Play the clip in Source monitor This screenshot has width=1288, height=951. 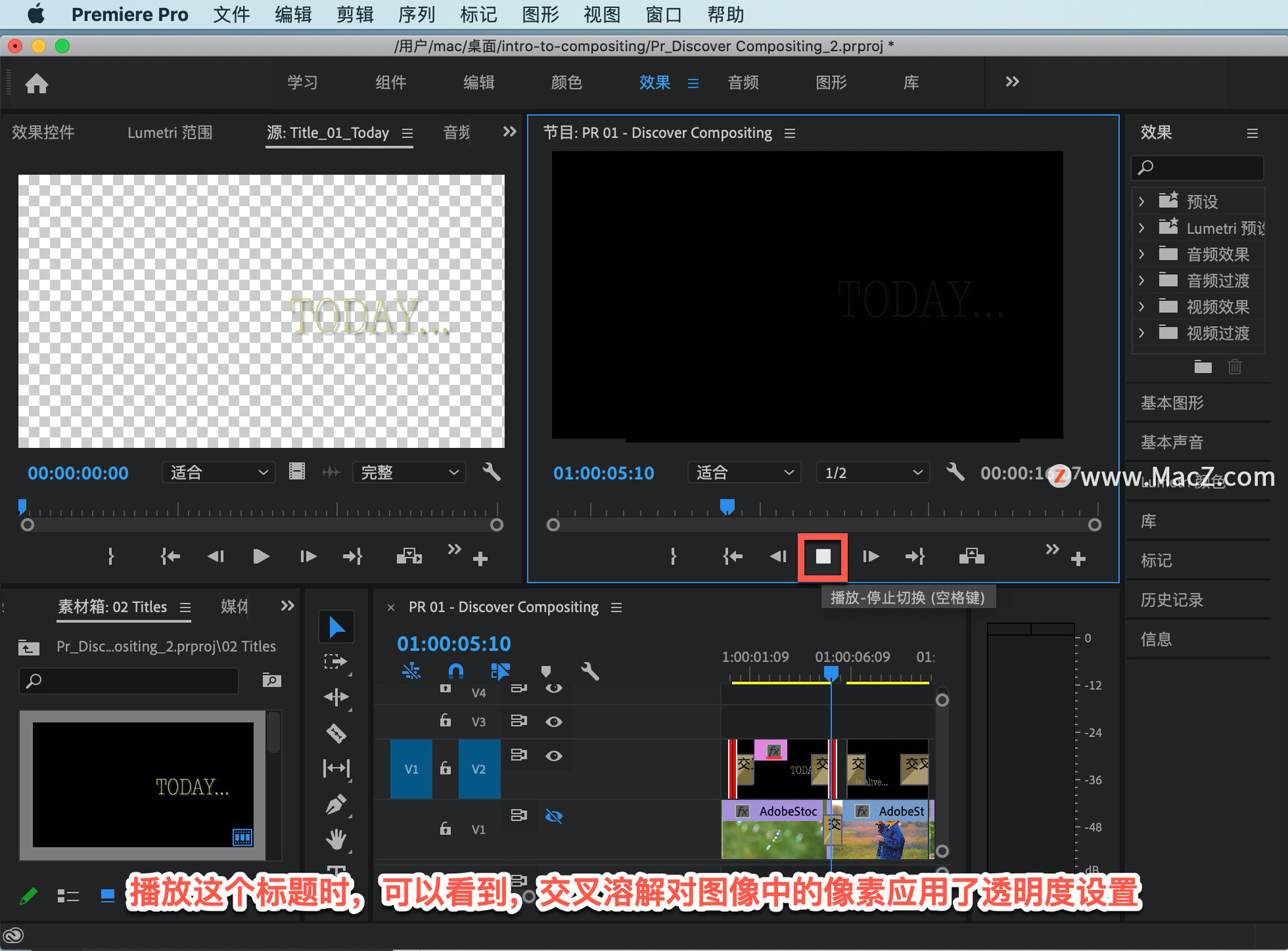261,556
